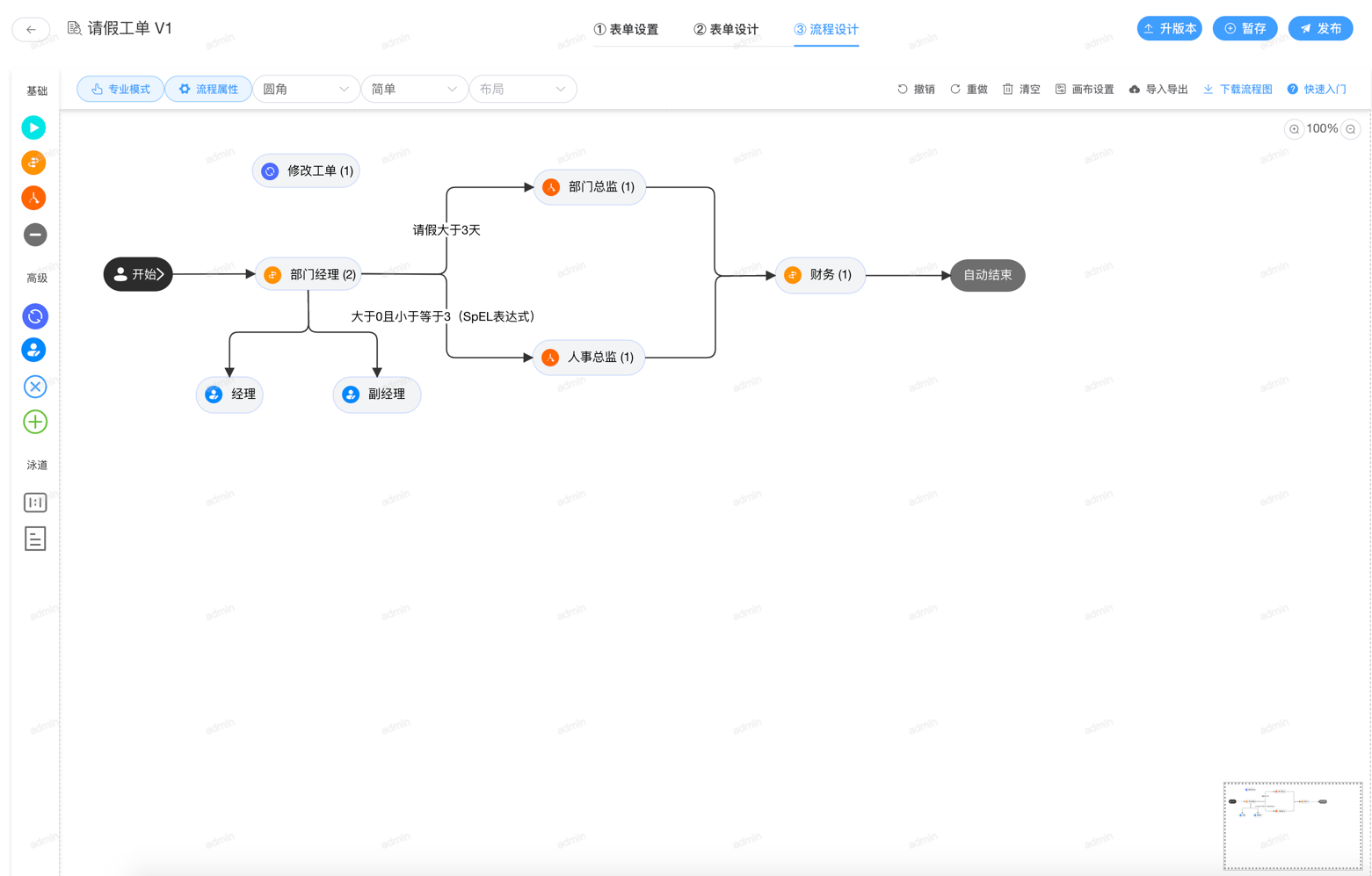The height and width of the screenshot is (876, 1372).
Task: Click the zoom control left of 100%
Action: pos(1294,129)
